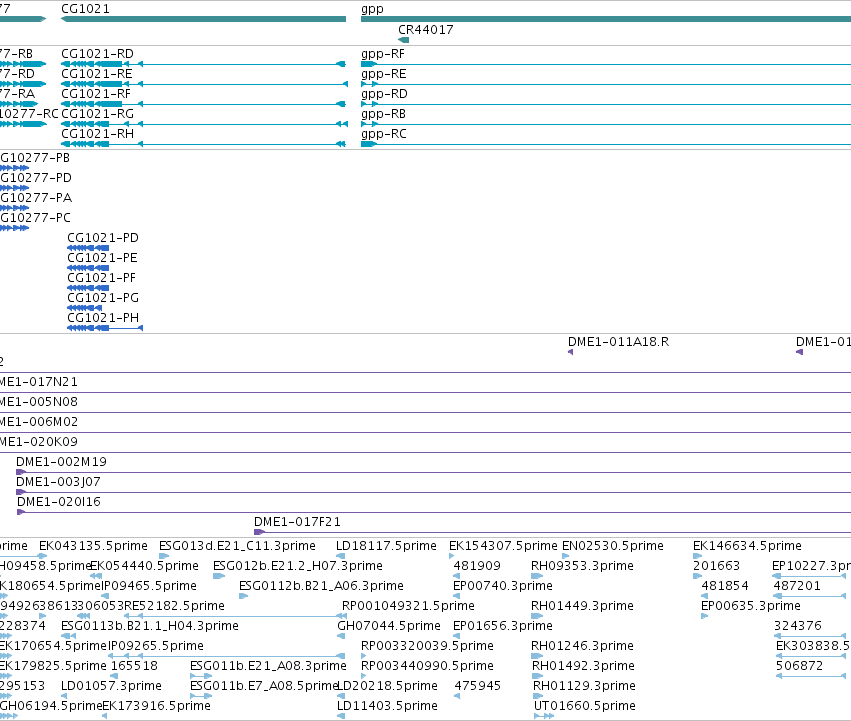The width and height of the screenshot is (851, 721).
Task: Select the EP00740.3prime EST label
Action: (503, 586)
